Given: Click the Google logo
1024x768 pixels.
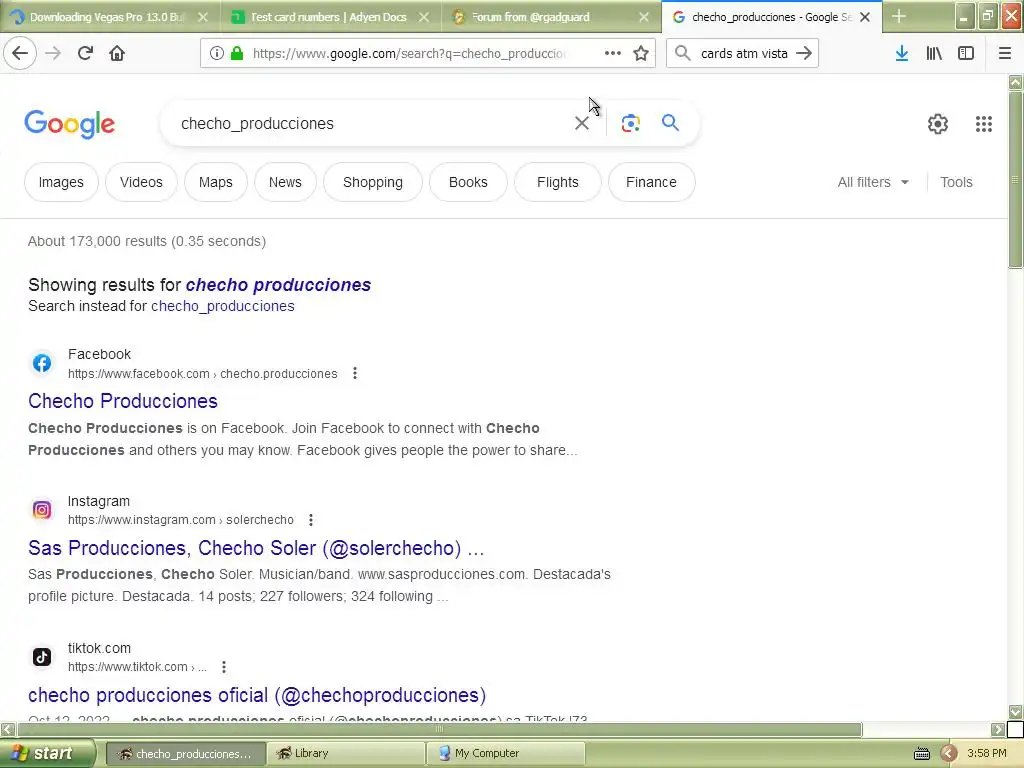Looking at the screenshot, I should pos(69,124).
